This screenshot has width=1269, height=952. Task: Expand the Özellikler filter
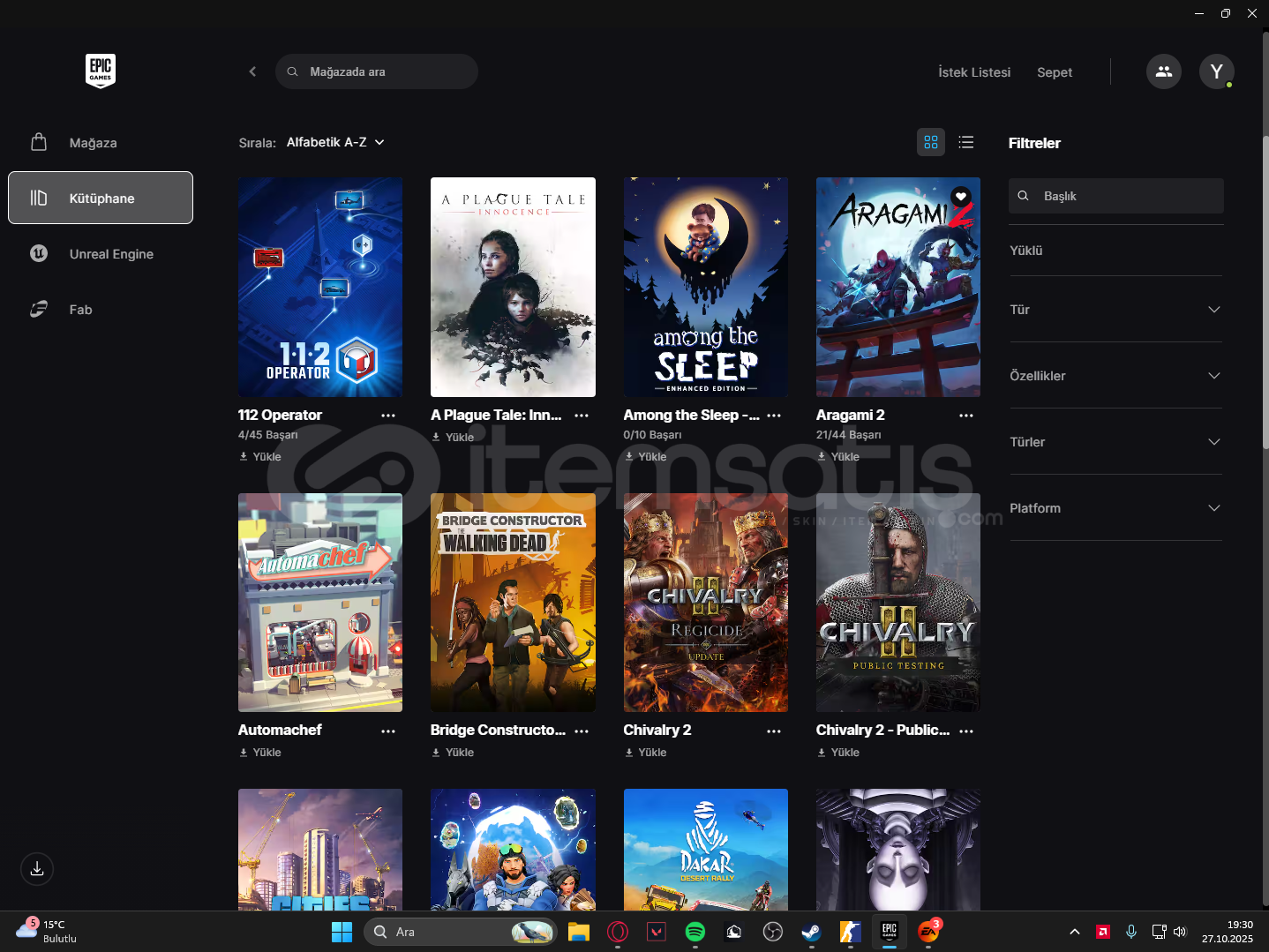[1115, 376]
